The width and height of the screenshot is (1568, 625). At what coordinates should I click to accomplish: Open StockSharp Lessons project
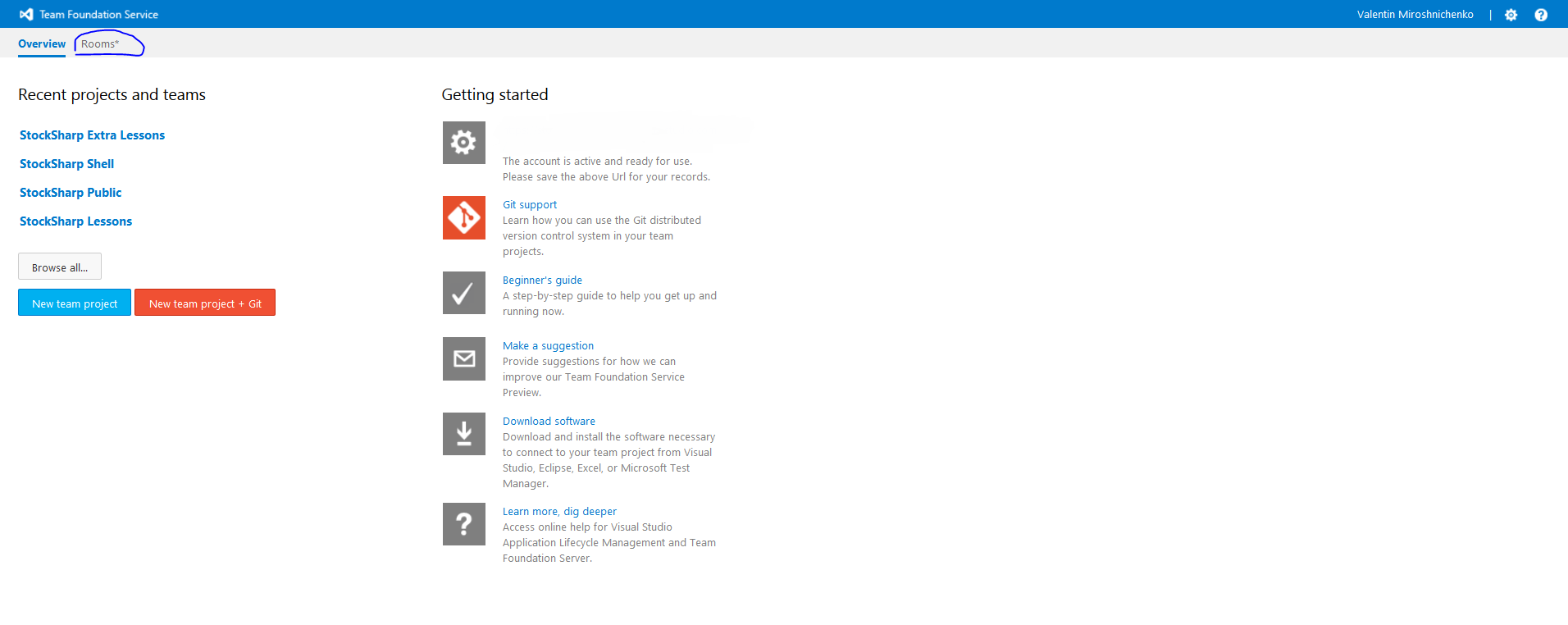pos(75,221)
